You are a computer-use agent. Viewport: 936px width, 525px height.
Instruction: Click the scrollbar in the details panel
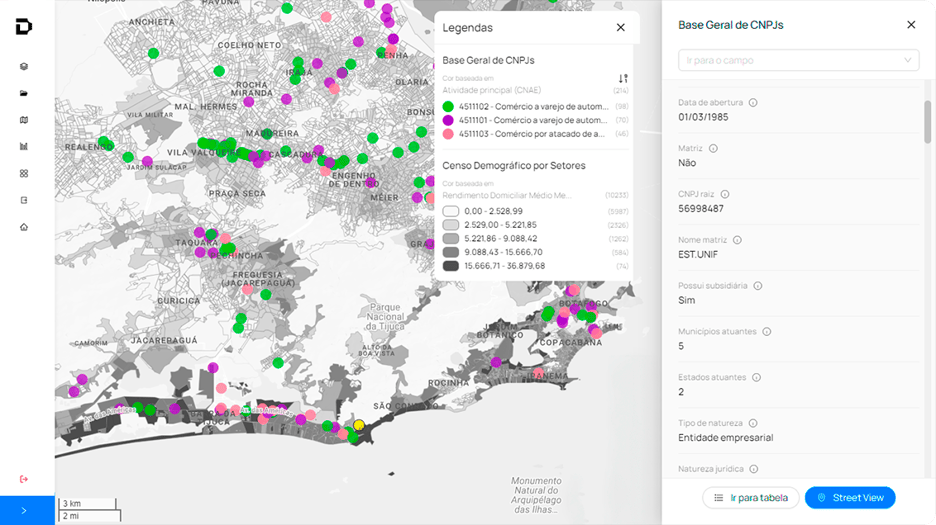coord(928,122)
